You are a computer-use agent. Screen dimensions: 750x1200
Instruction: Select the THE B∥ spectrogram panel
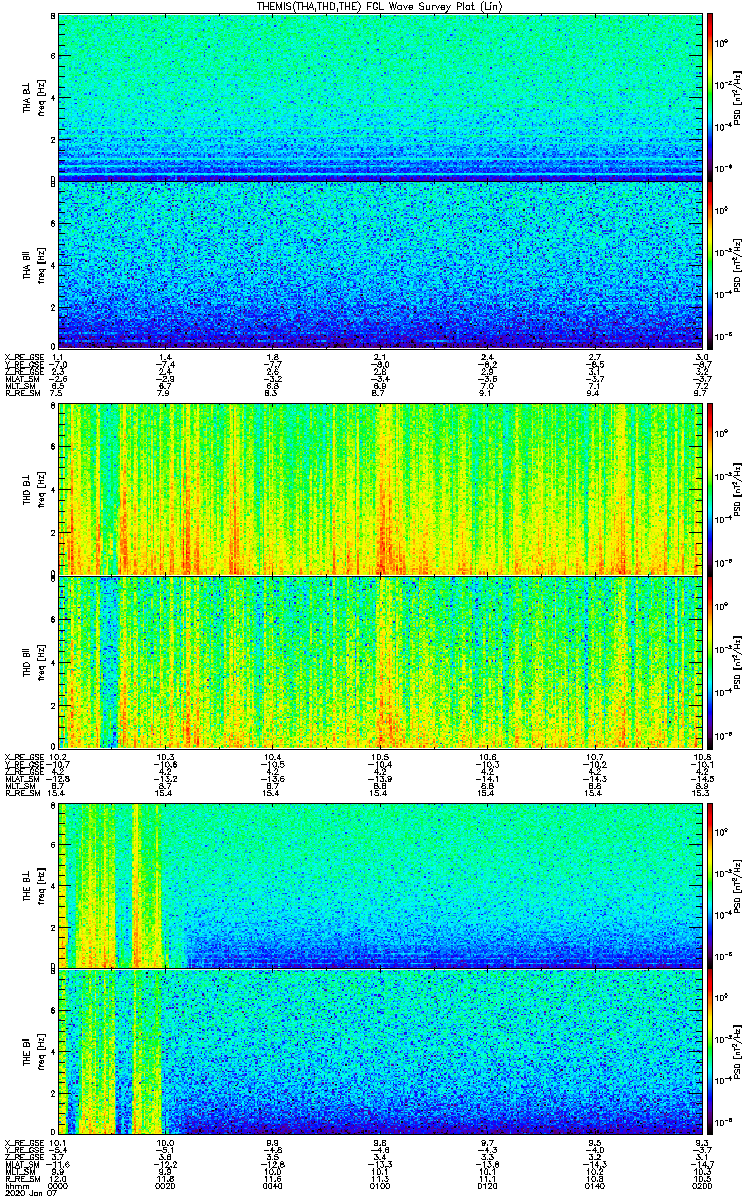[381, 1051]
